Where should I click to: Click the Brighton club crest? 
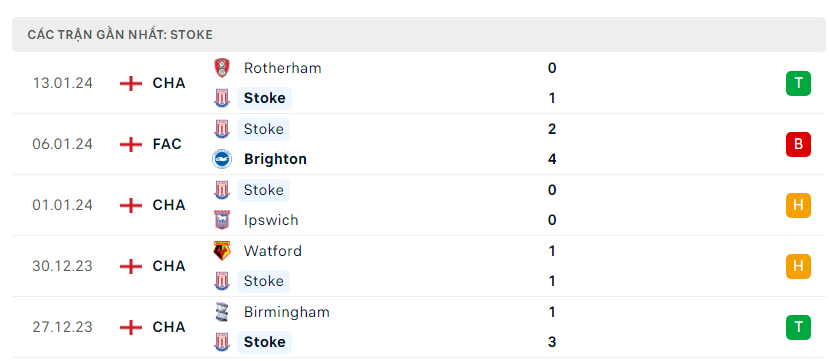222,159
